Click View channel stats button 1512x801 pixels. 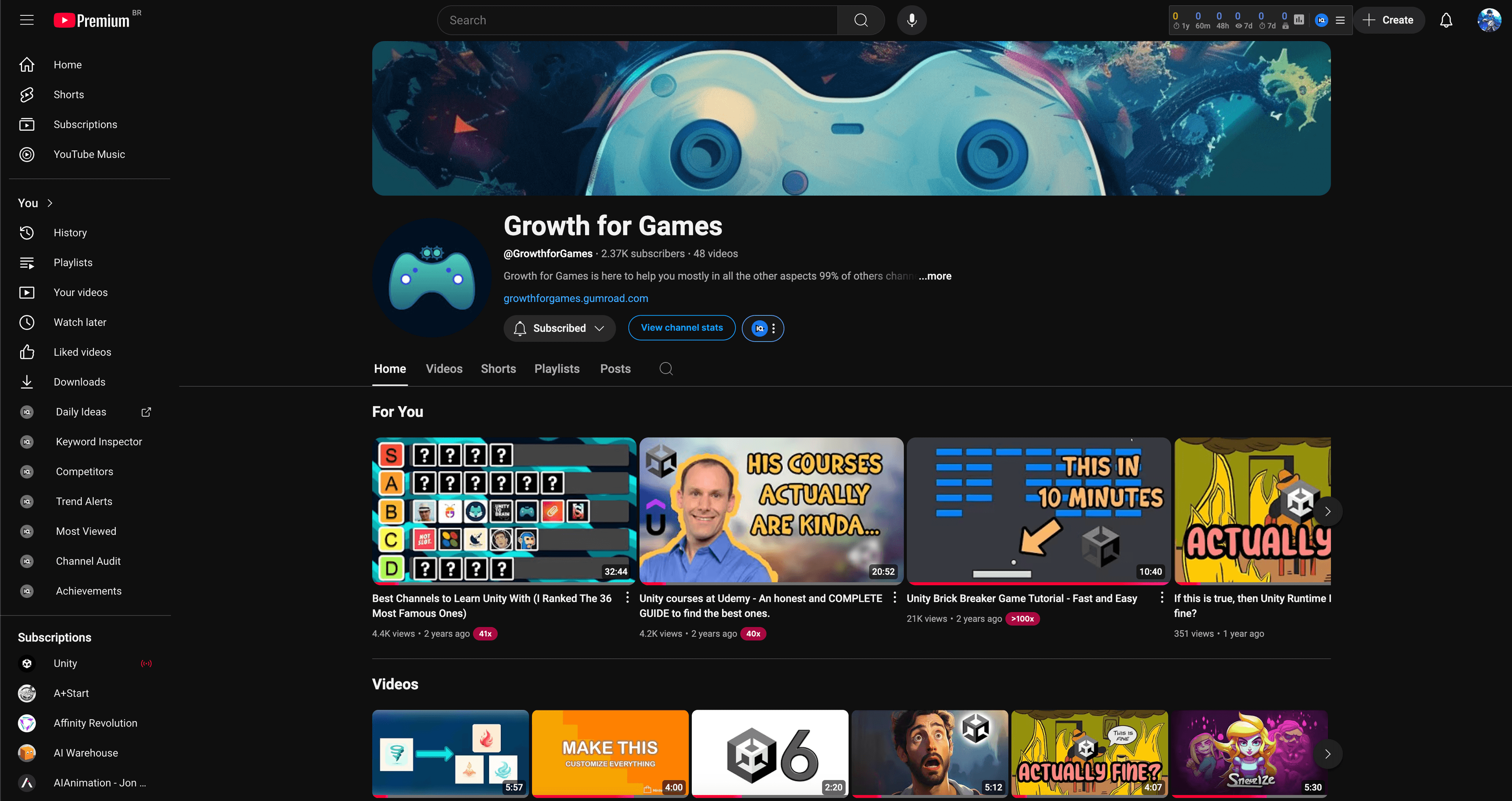point(682,328)
